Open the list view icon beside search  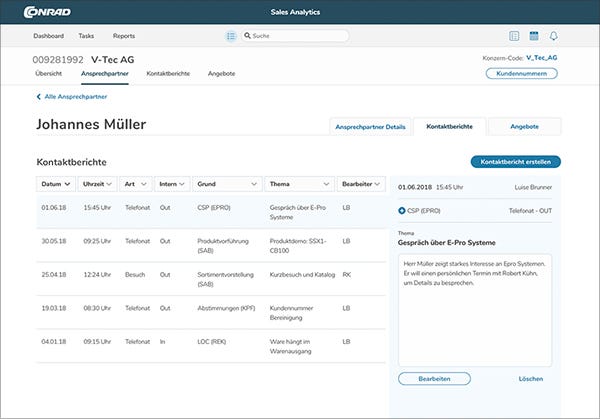pos(231,36)
